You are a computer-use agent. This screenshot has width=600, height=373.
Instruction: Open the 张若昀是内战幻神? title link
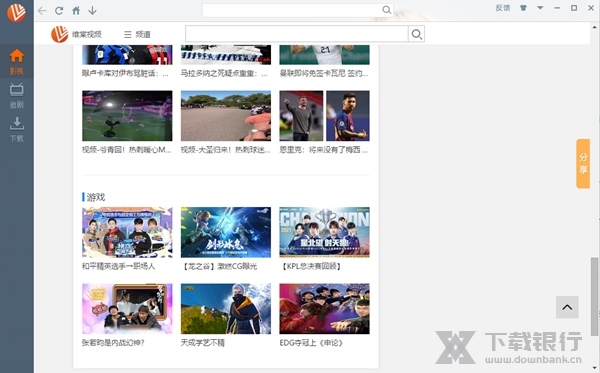(x=113, y=342)
